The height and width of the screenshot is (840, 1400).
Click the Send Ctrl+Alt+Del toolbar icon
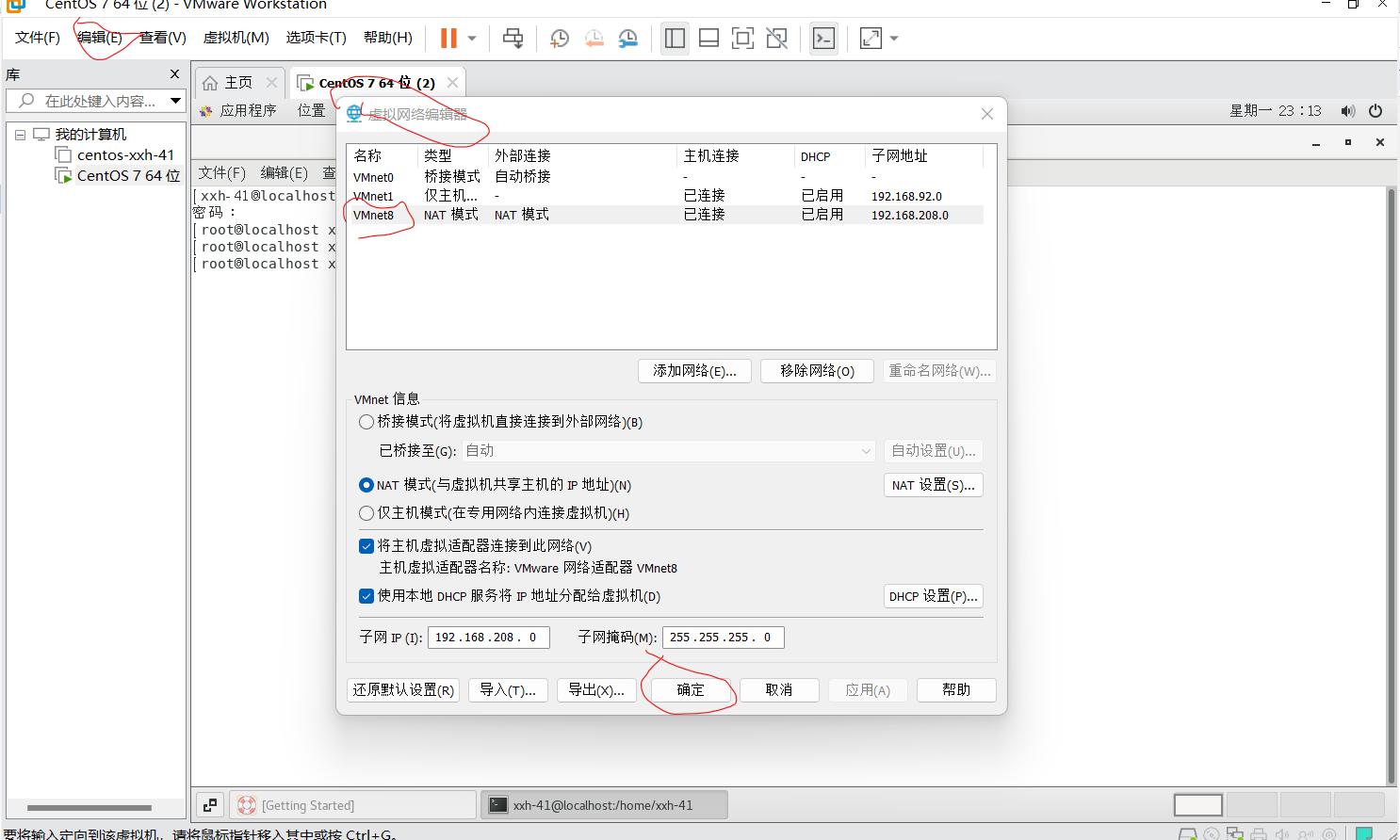(513, 39)
